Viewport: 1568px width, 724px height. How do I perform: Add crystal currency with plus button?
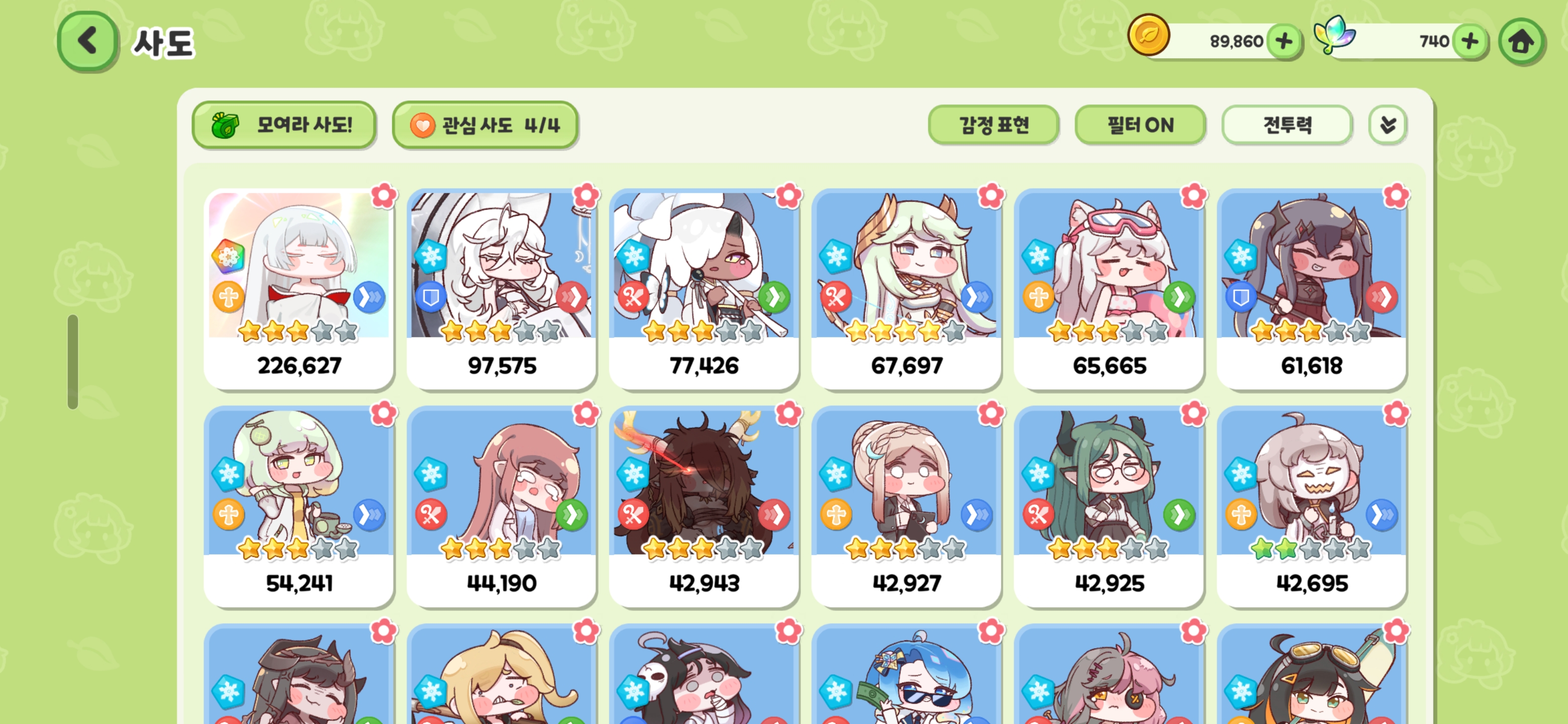[1470, 41]
